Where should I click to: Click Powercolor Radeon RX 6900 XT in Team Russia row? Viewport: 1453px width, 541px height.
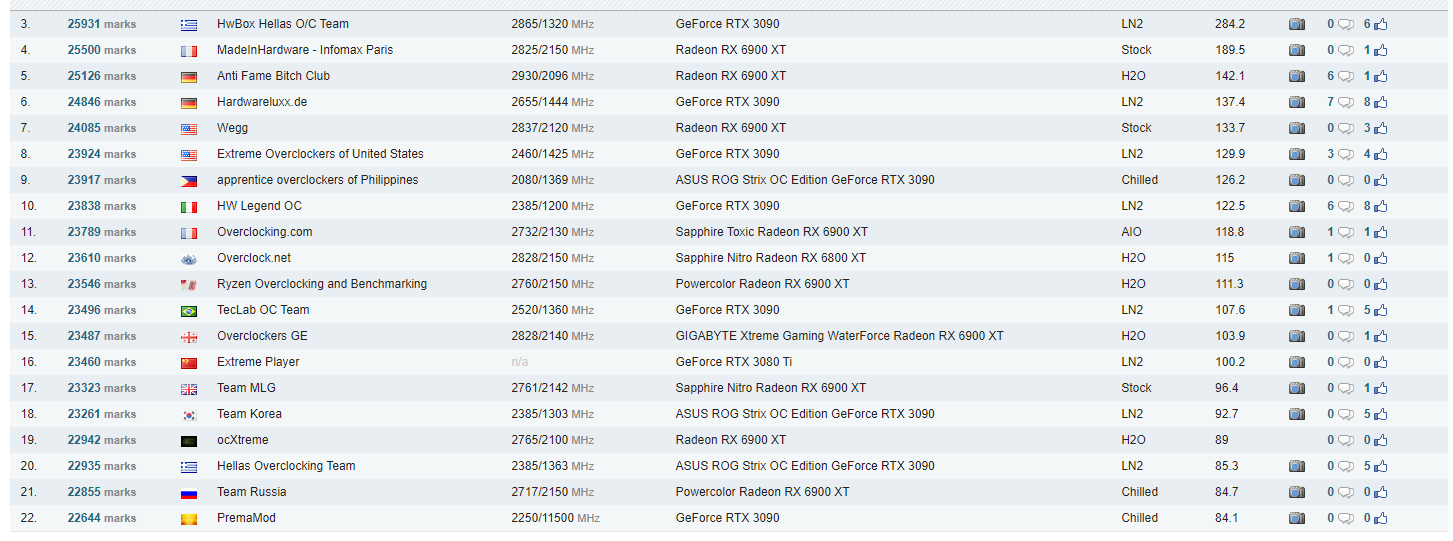(763, 492)
